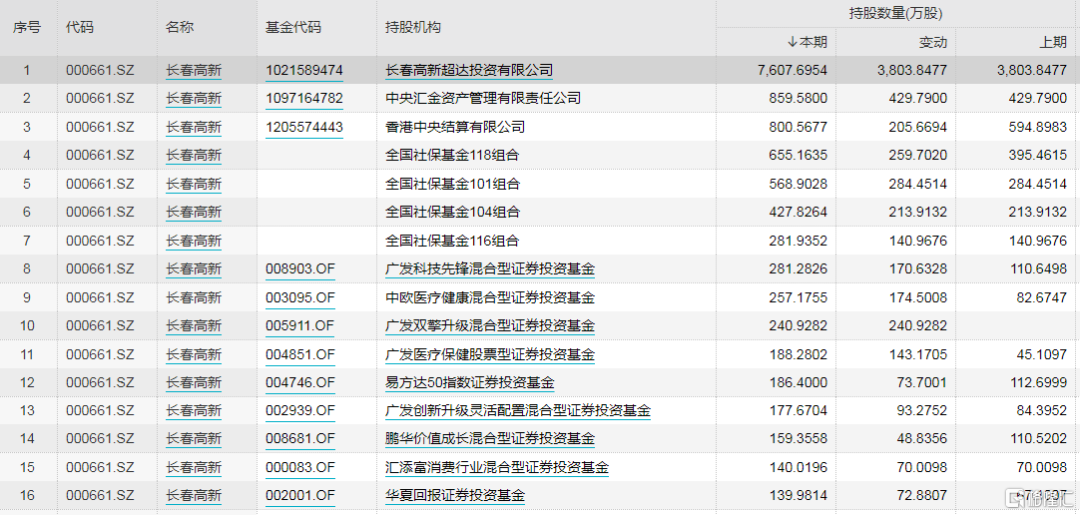Open 广发医疗保健股票型证券投资基金 link

click(490, 355)
